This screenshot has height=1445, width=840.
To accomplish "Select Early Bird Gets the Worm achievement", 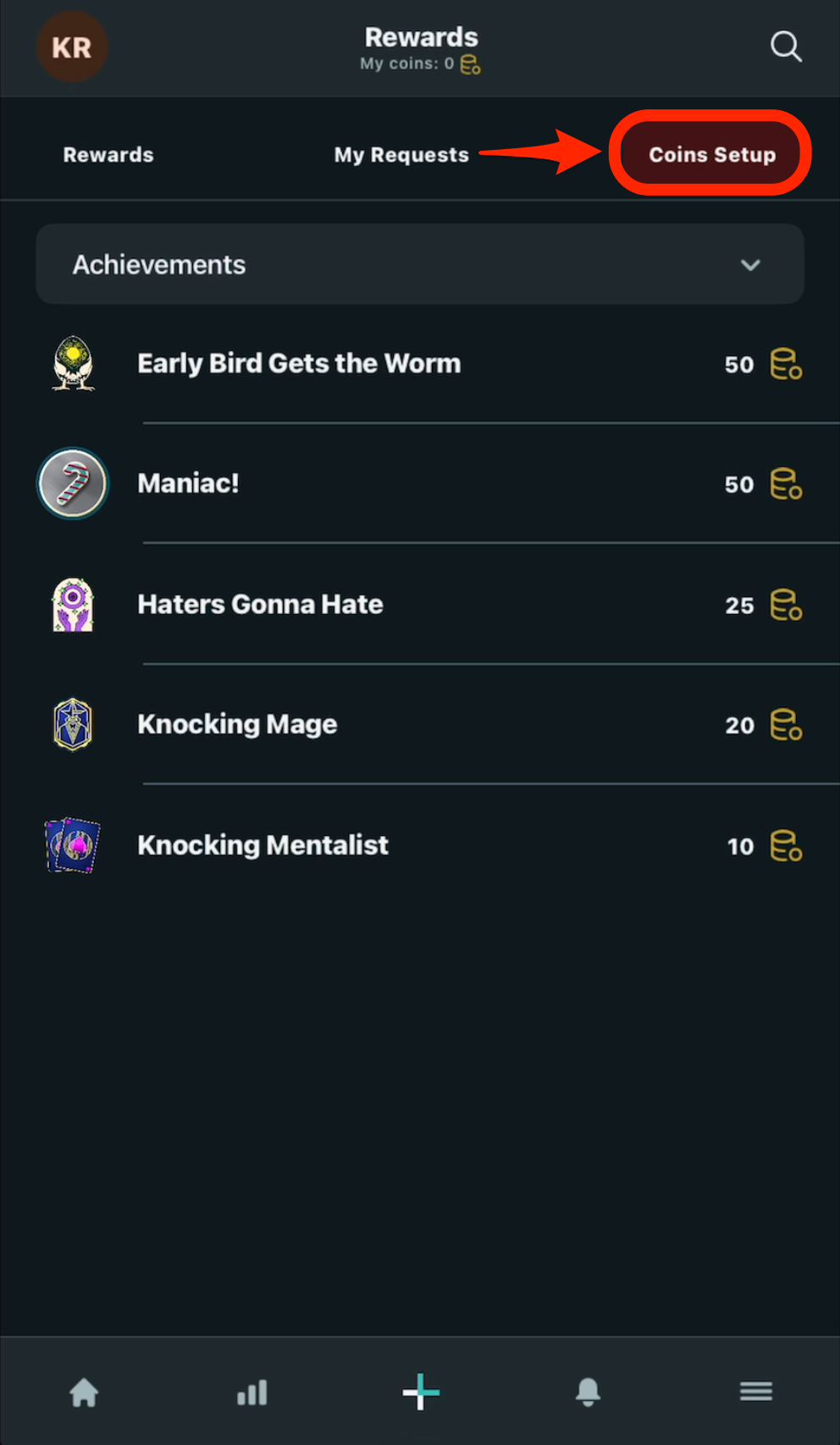I will pyautogui.click(x=299, y=363).
